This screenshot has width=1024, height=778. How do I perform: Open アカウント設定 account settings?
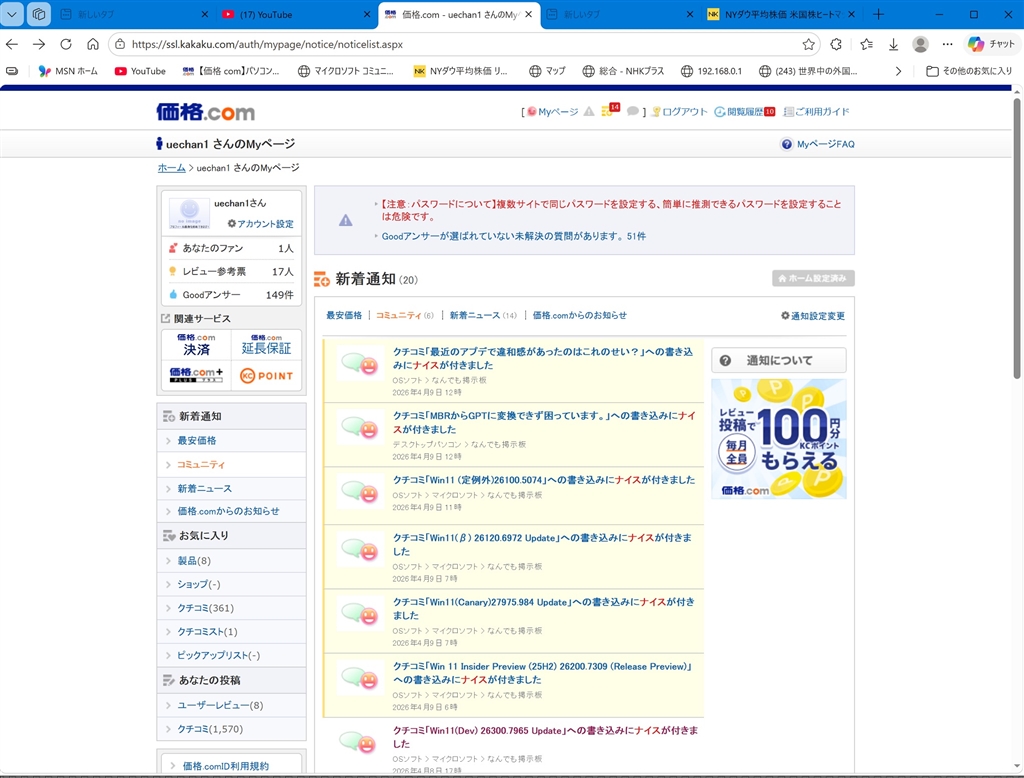point(261,223)
